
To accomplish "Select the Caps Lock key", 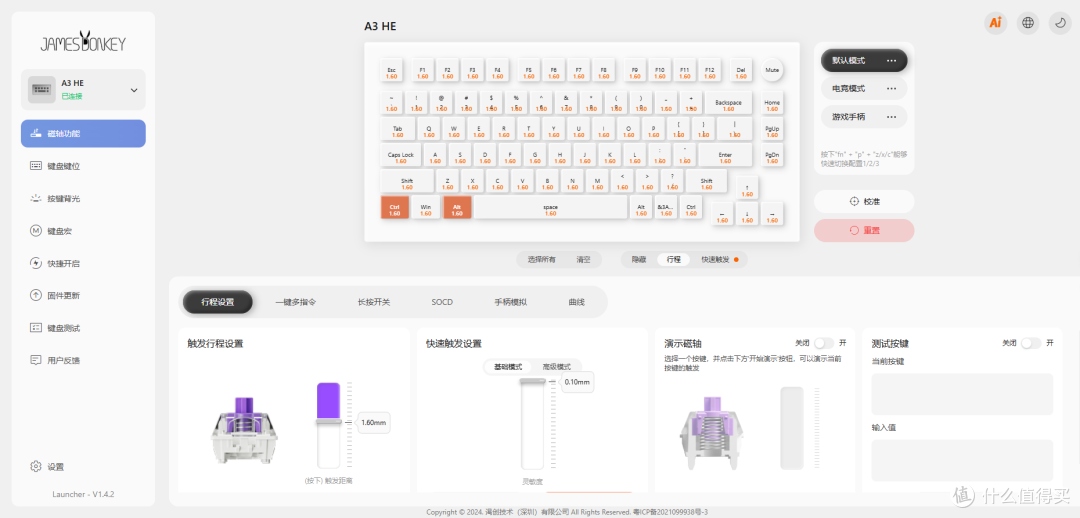I will [401, 156].
